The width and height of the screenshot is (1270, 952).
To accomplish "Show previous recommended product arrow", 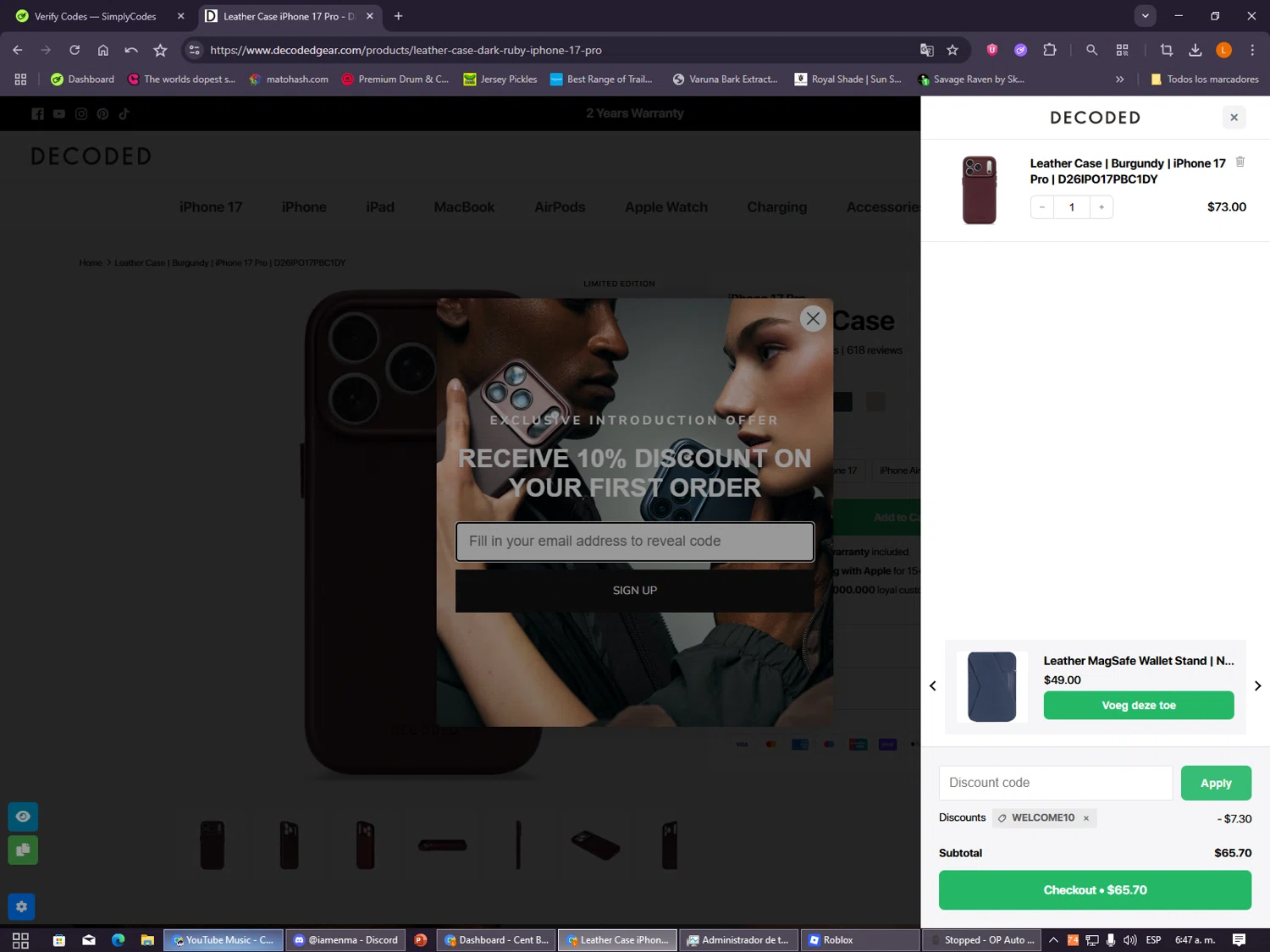I will point(933,686).
